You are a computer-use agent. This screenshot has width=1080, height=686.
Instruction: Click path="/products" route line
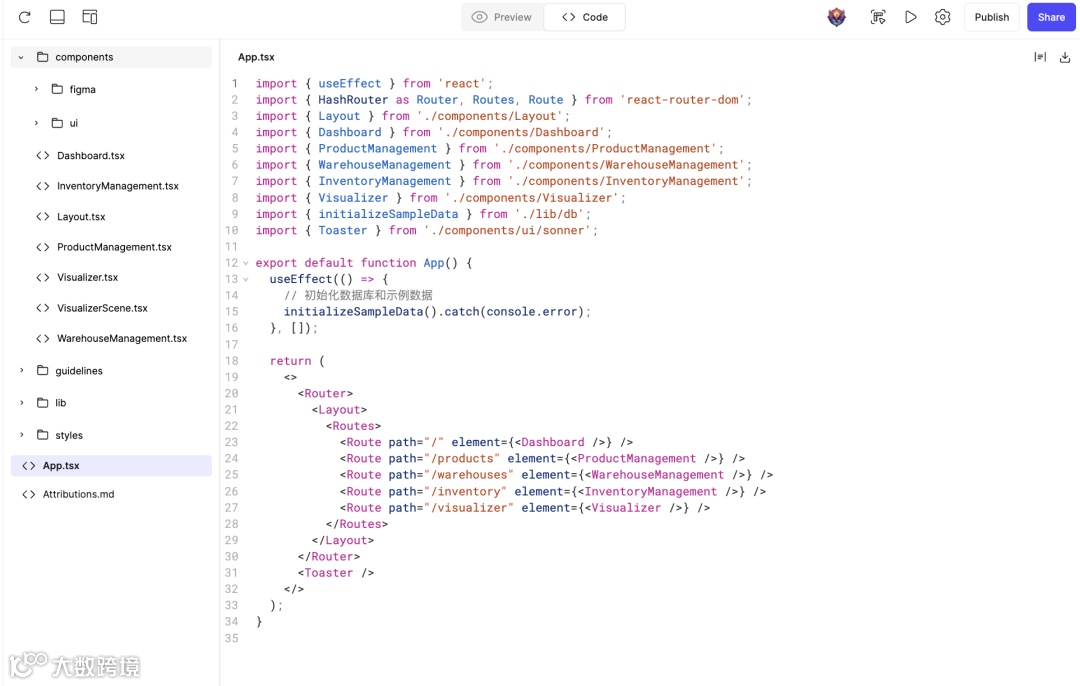coord(444,459)
